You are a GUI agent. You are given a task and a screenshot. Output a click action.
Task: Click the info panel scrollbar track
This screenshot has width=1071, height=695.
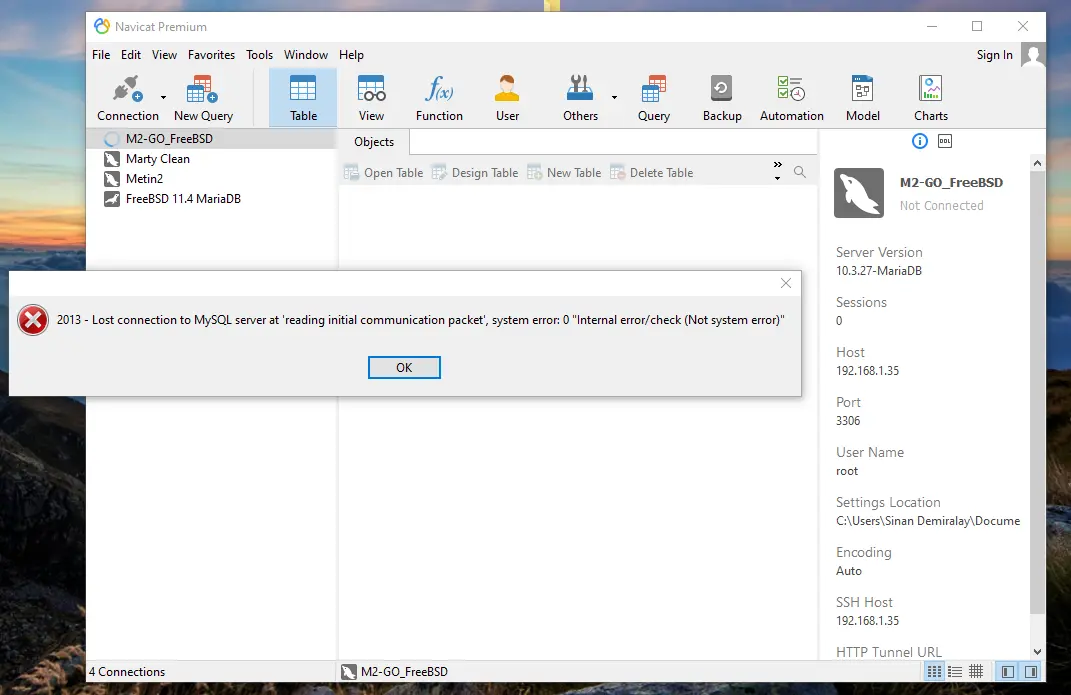pyautogui.click(x=1037, y=628)
